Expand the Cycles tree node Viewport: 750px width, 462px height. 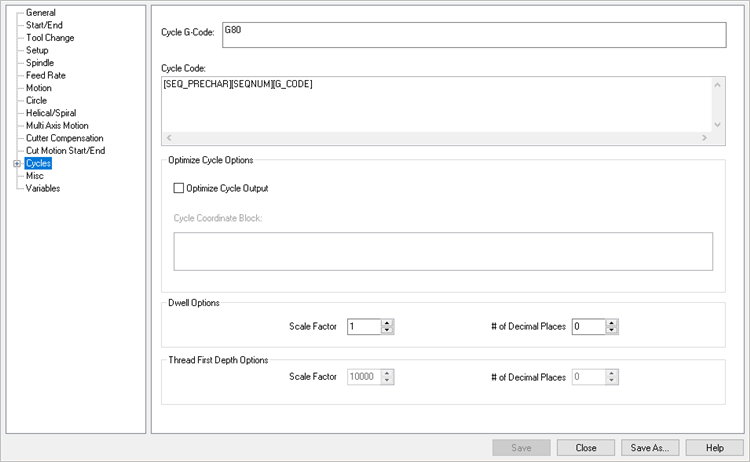click(17, 164)
